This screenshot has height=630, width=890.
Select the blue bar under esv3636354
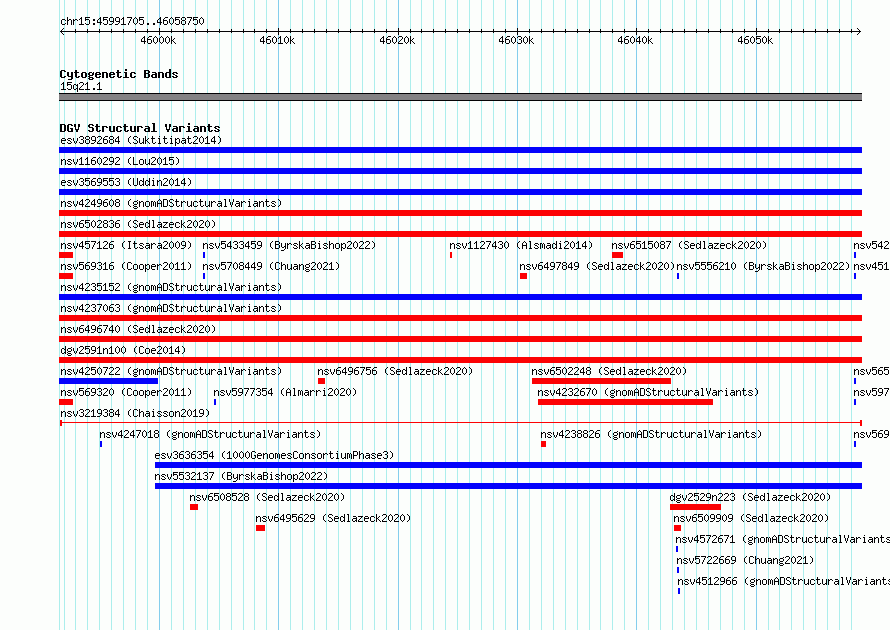(509, 465)
